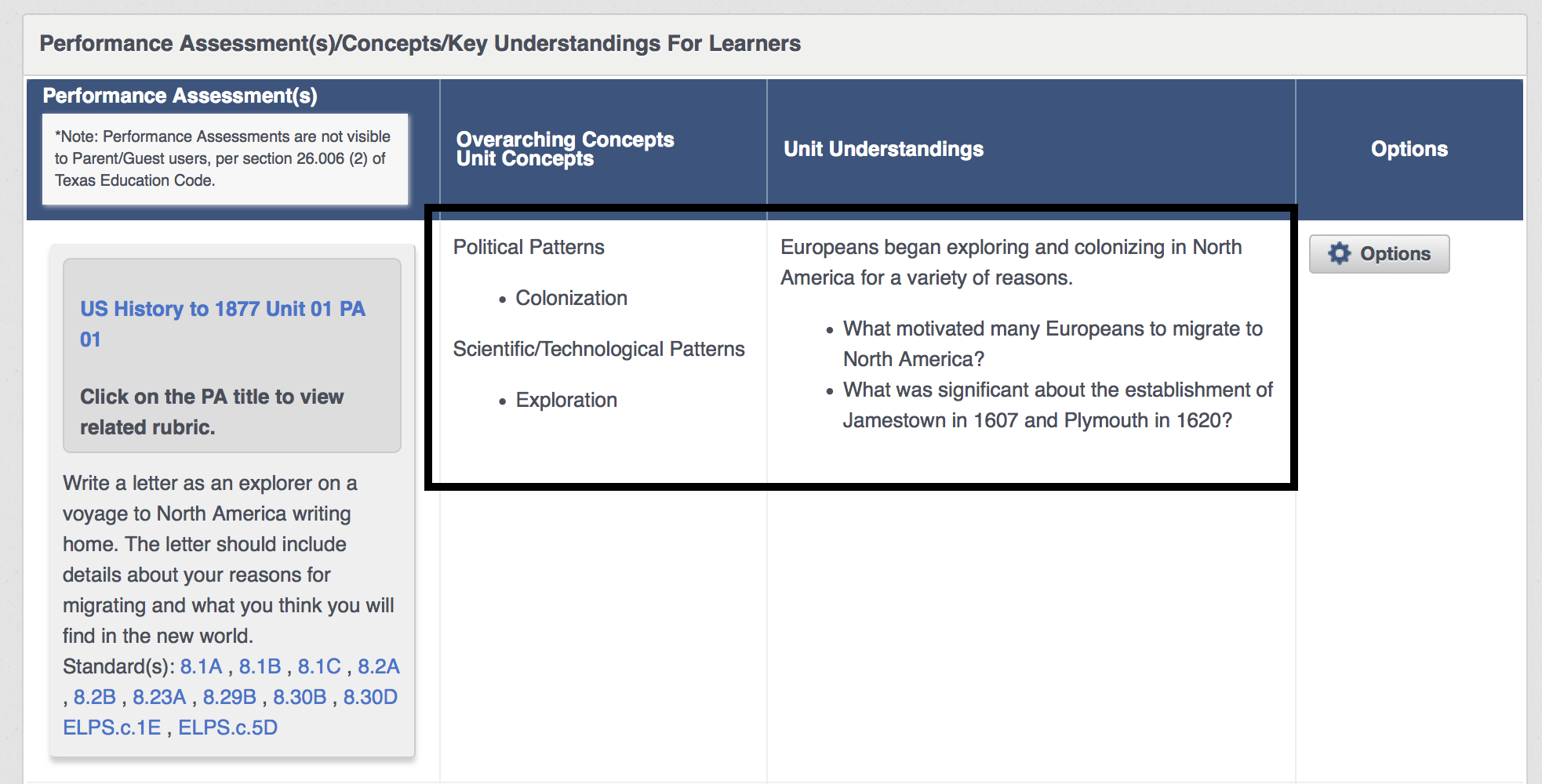The height and width of the screenshot is (784, 1542).
Task: Open standard 8.30B link
Action: click(x=300, y=697)
